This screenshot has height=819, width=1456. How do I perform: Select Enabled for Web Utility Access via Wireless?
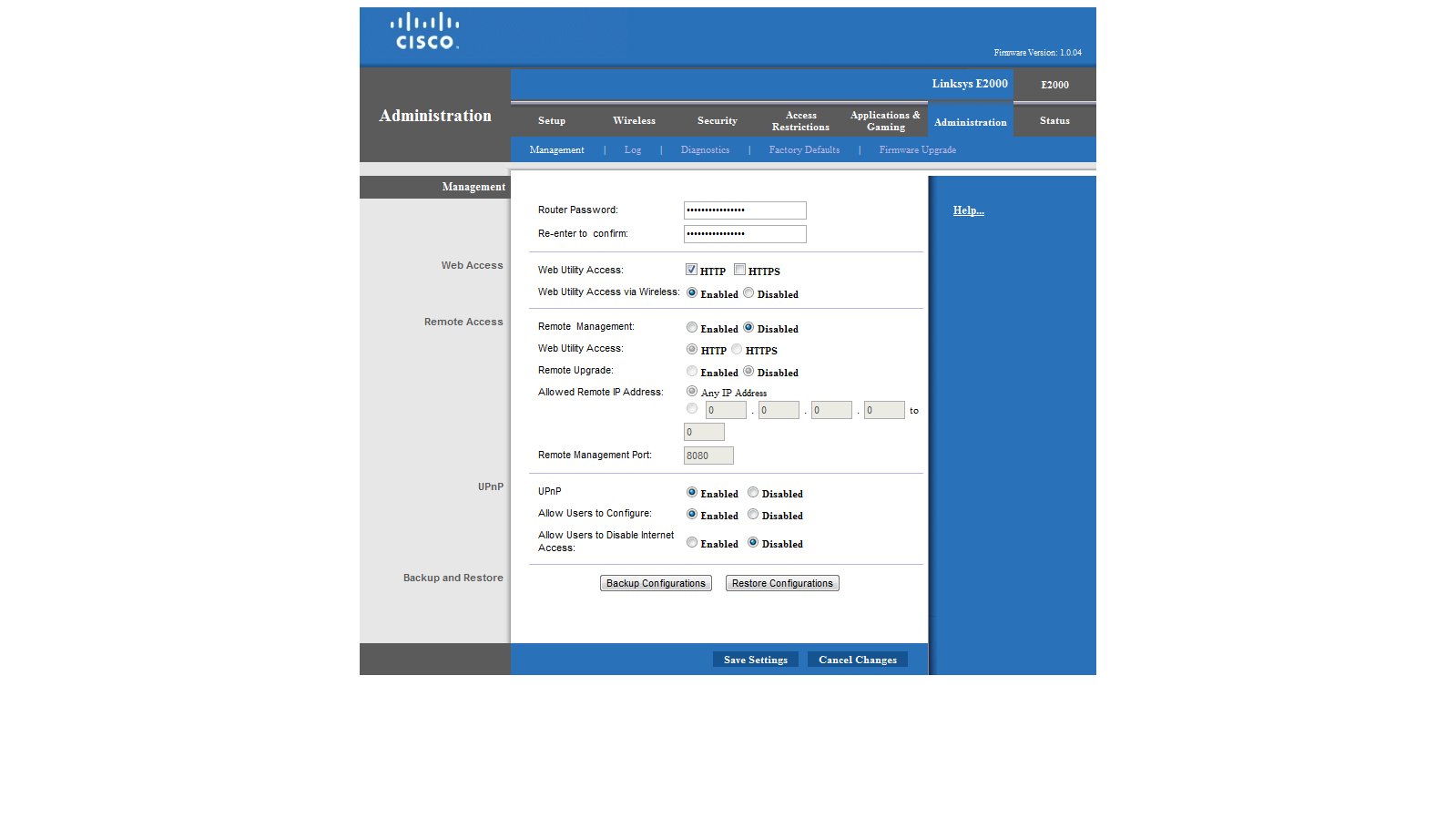coord(692,293)
